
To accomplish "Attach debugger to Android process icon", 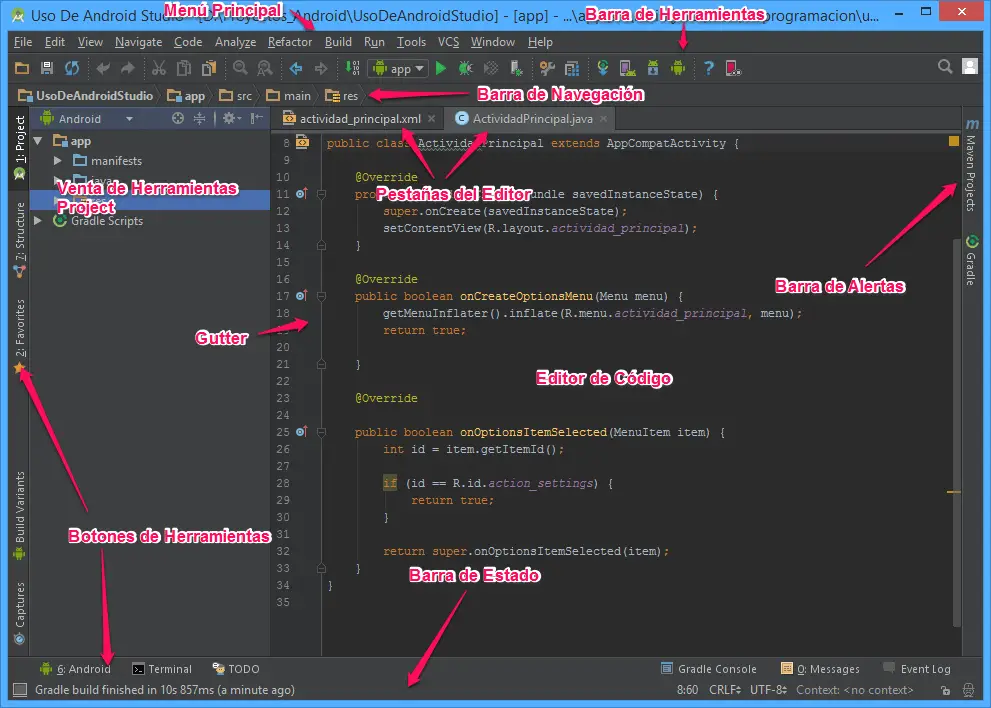I will click(516, 68).
